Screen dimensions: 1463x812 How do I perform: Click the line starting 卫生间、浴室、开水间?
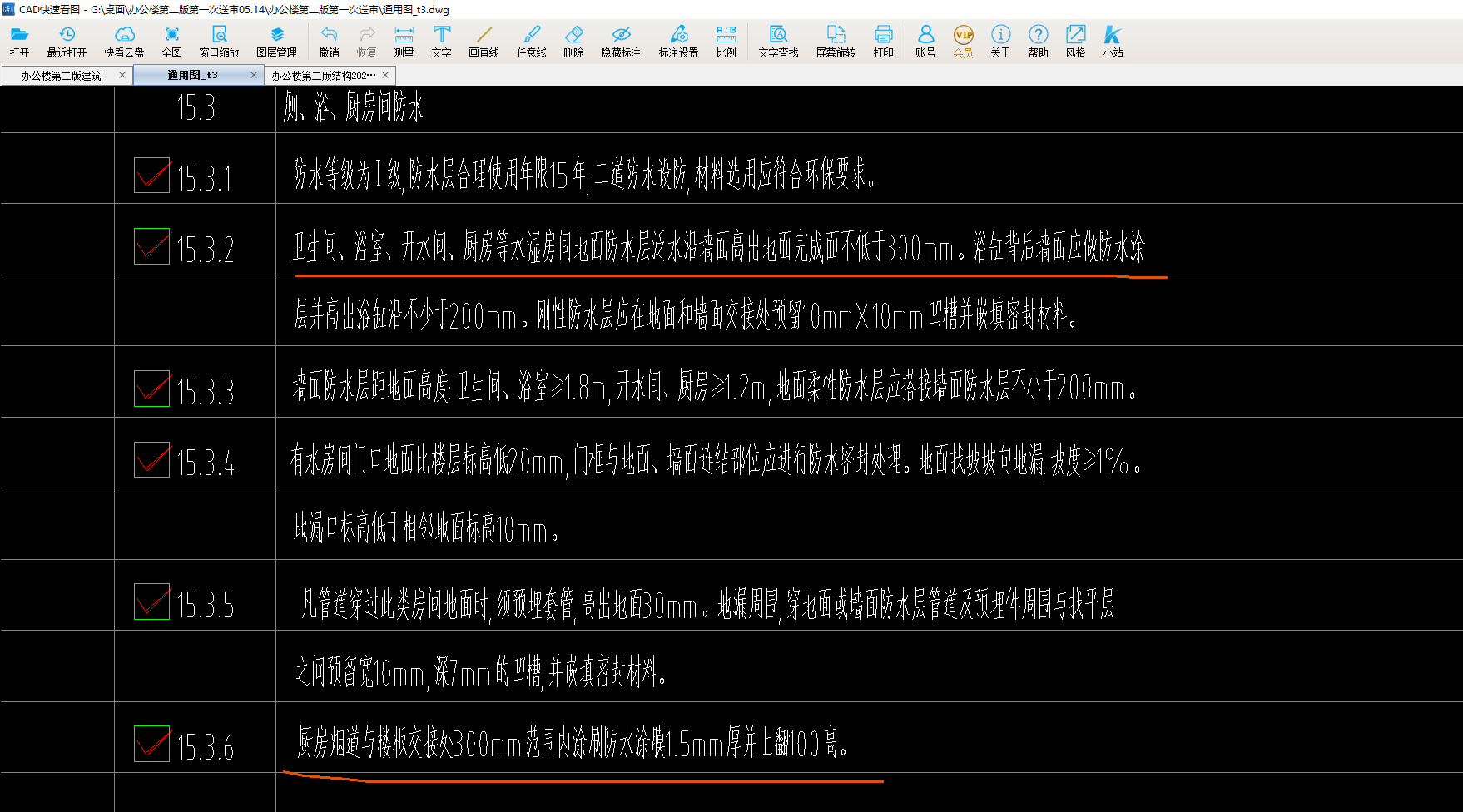tap(718, 246)
